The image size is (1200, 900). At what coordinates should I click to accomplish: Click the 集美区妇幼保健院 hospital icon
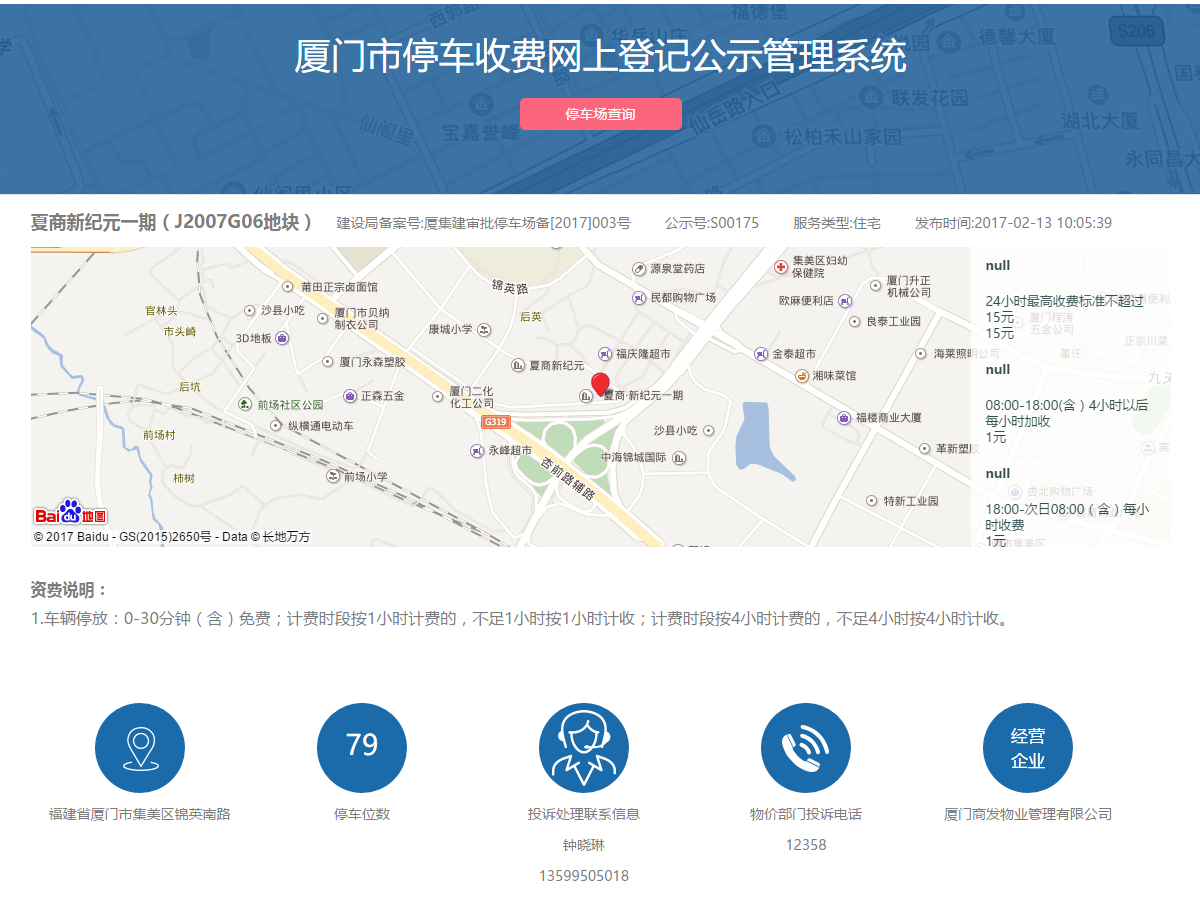(x=781, y=267)
